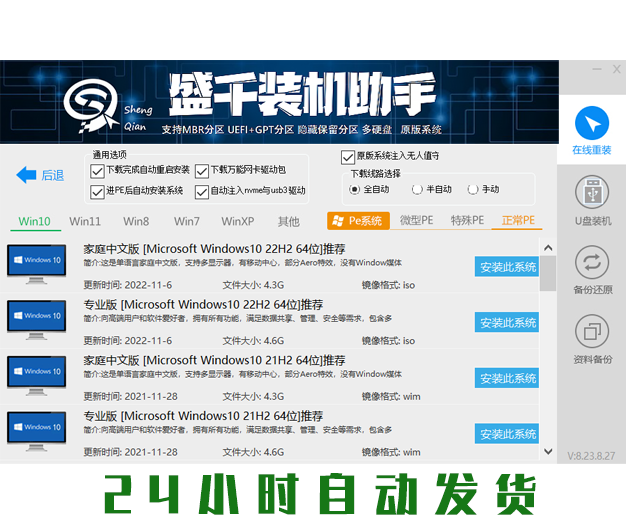Click the list scrollbar up arrow

coord(548,248)
